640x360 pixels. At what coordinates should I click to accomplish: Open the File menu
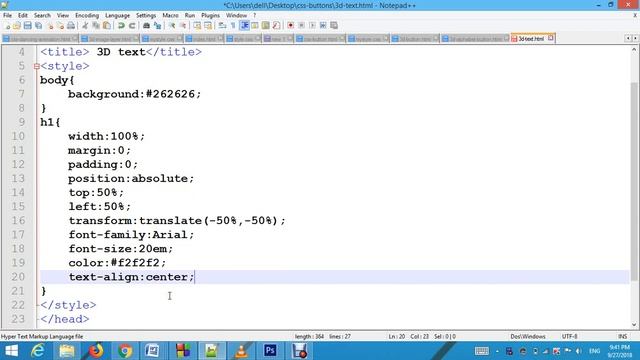click(7, 16)
